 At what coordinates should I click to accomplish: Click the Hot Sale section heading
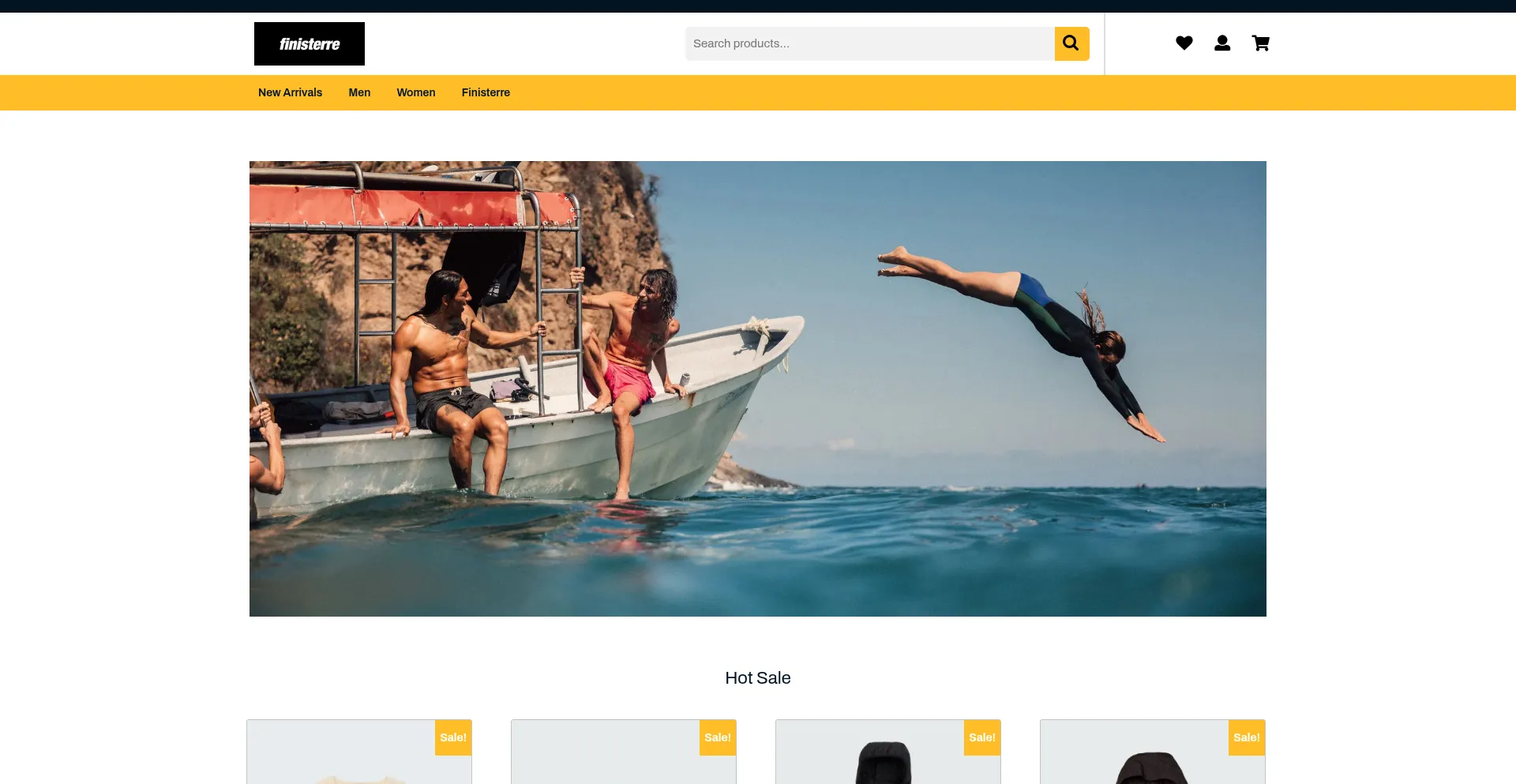tap(758, 678)
